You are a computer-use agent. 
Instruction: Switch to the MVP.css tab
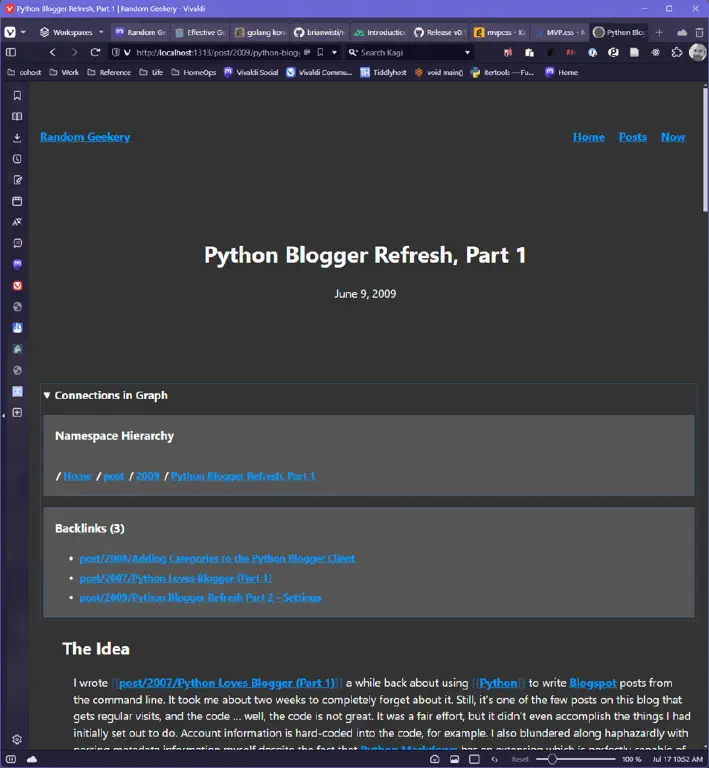[560, 32]
